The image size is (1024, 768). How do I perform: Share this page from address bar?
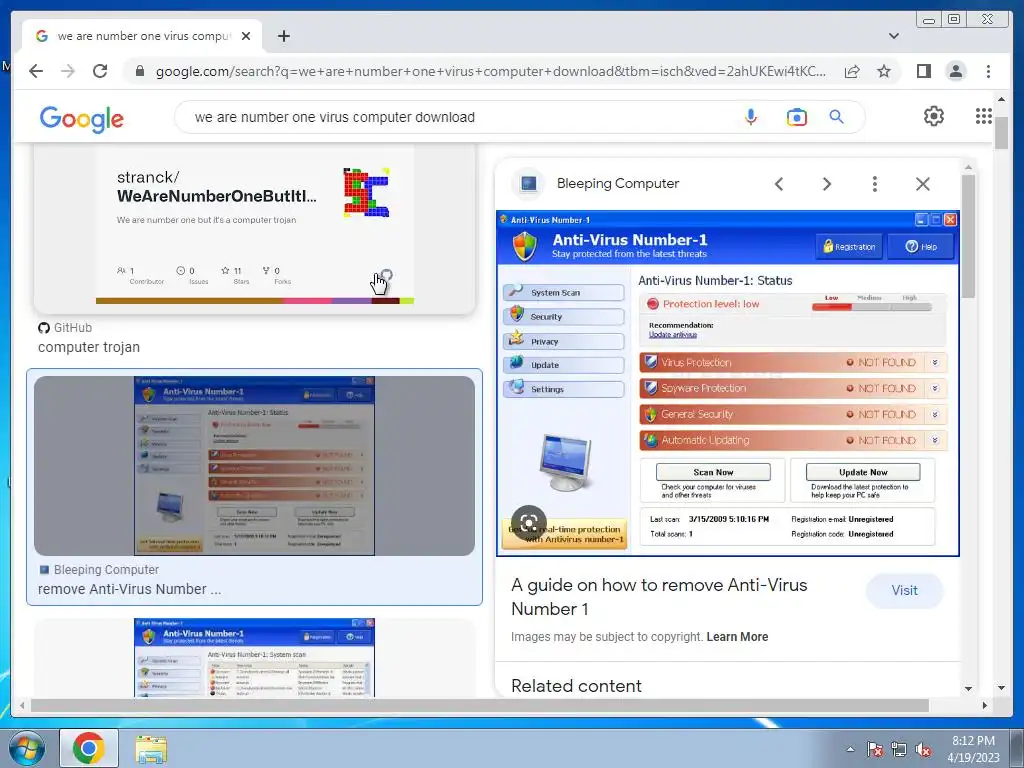pyautogui.click(x=852, y=71)
